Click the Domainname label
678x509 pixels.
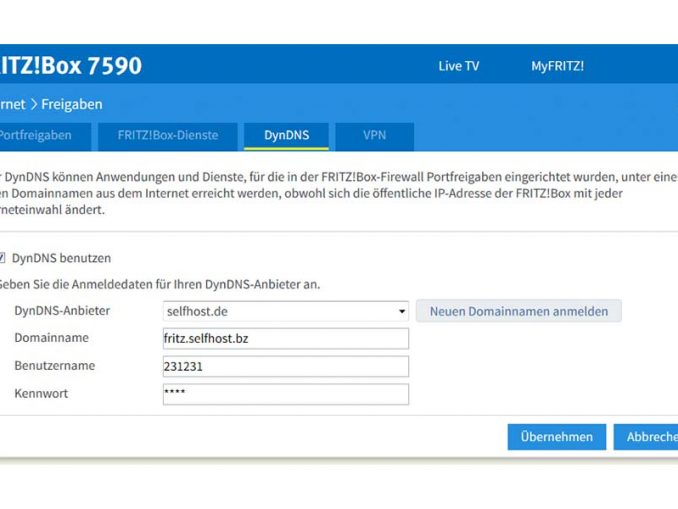click(51, 338)
